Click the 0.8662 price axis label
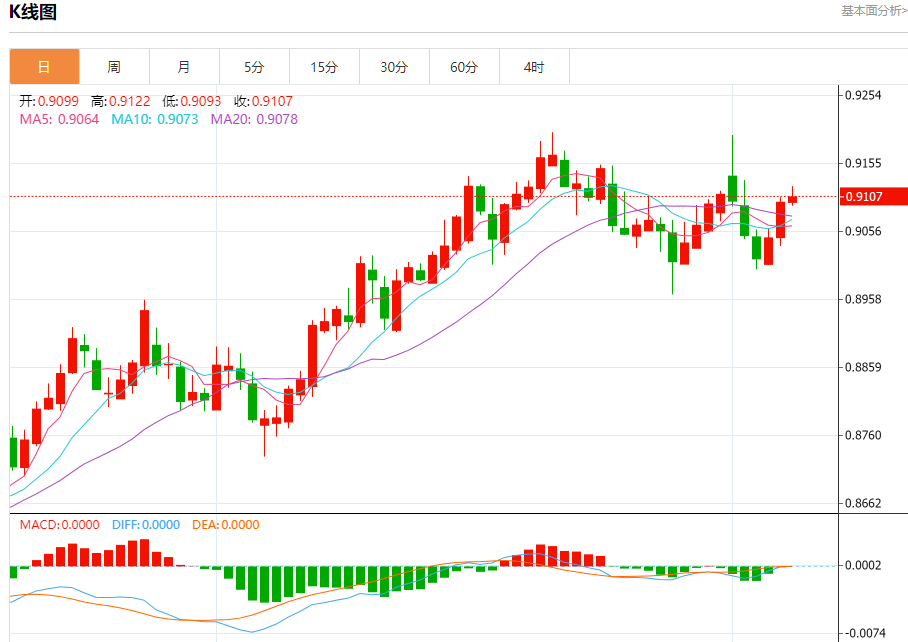908x642 pixels. click(x=863, y=503)
